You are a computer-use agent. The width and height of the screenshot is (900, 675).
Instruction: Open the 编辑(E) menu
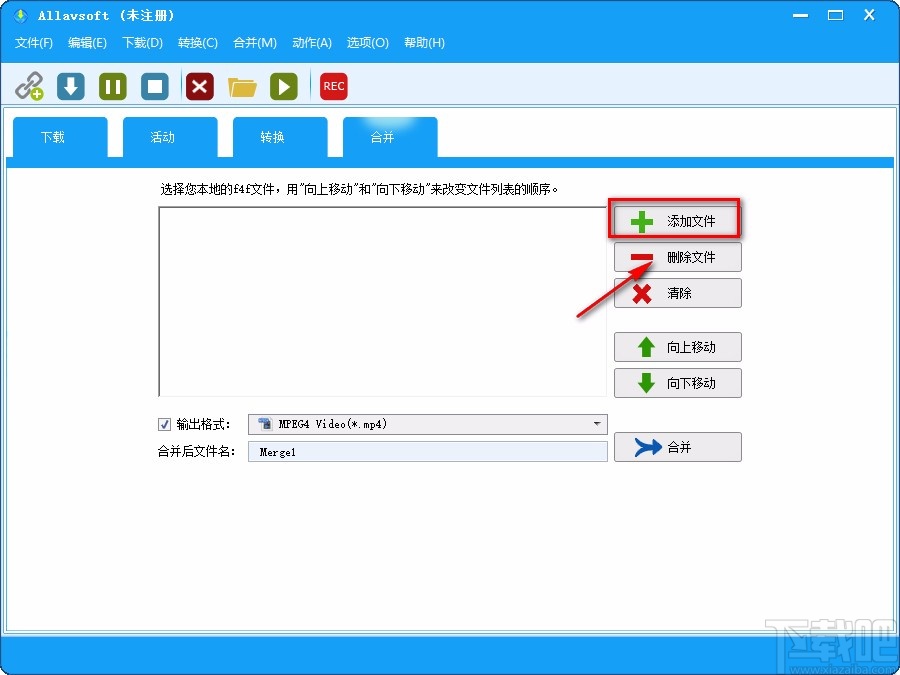tap(87, 42)
